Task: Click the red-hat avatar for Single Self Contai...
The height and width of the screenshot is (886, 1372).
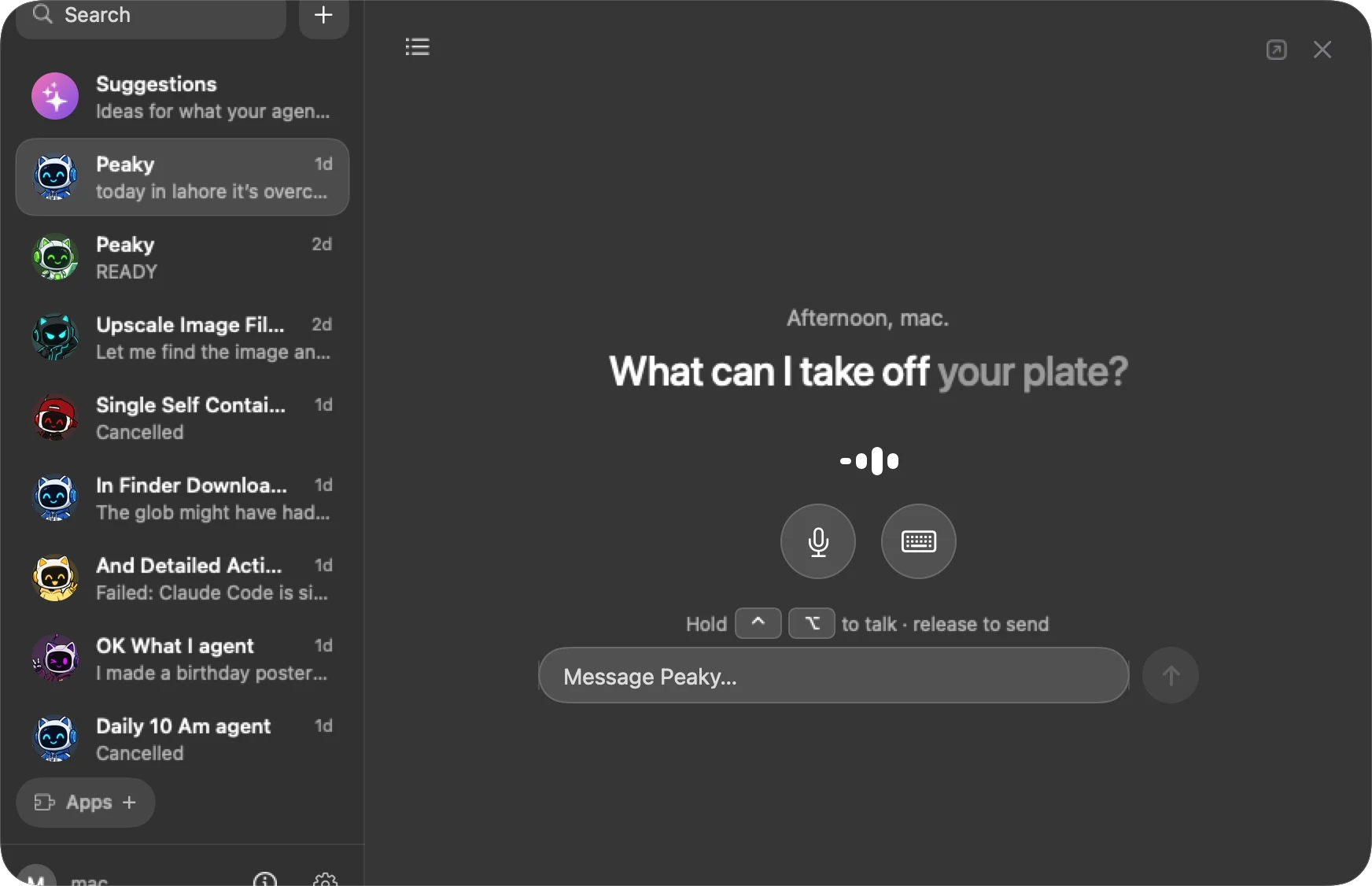Action: (55, 418)
